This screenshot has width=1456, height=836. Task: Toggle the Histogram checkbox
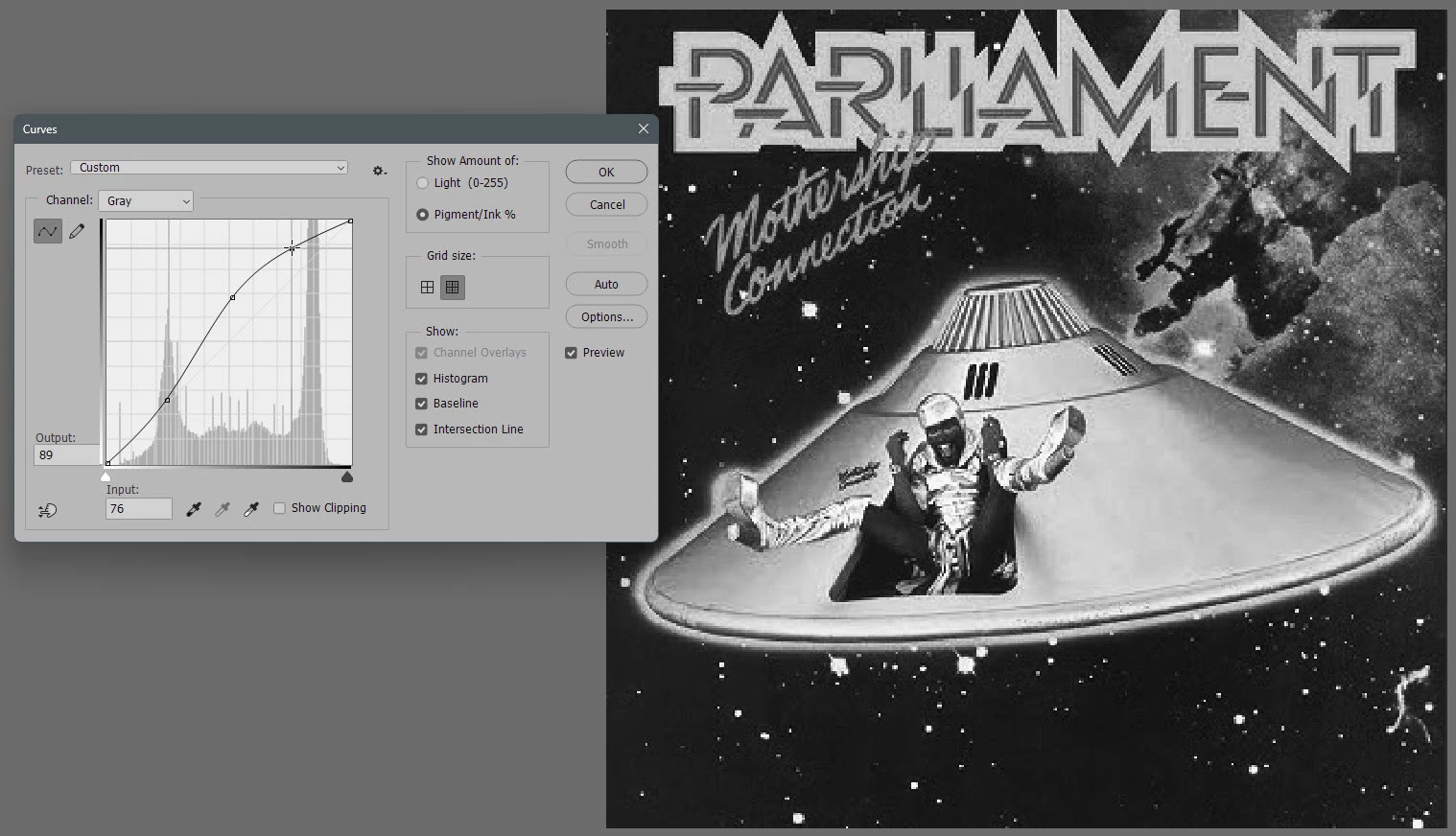[x=421, y=379]
